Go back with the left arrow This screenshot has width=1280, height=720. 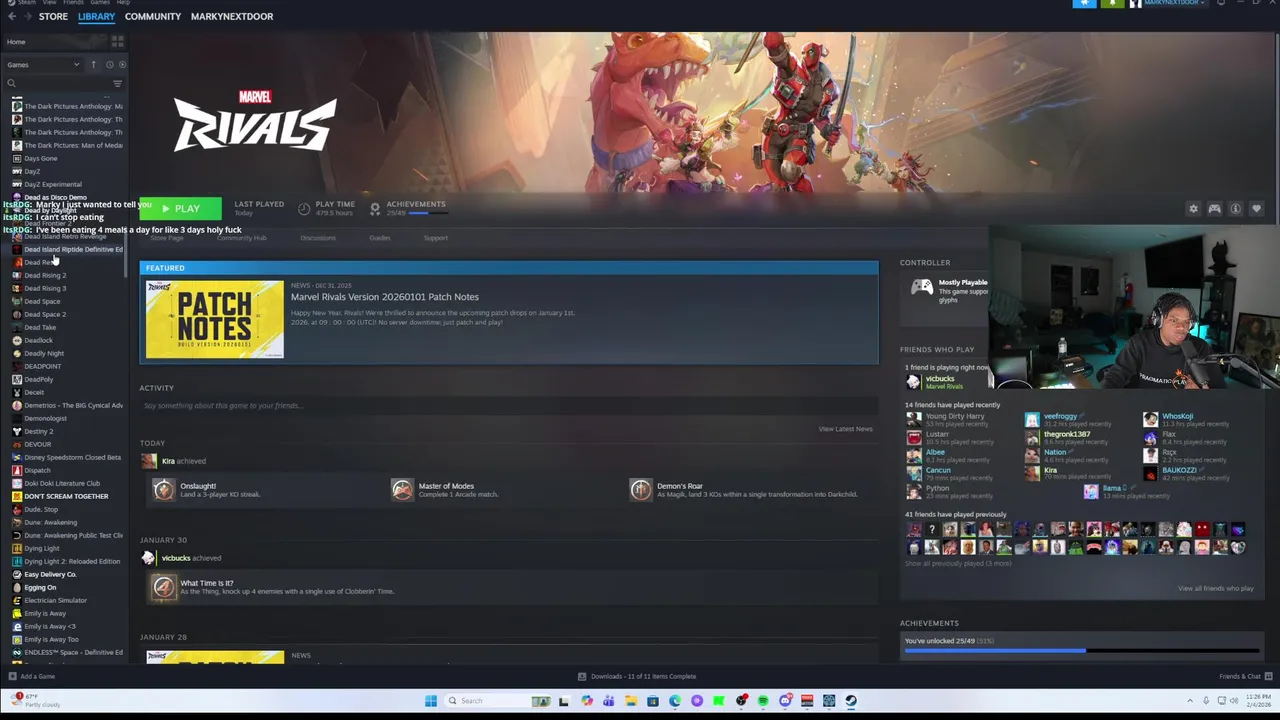click(x=12, y=16)
